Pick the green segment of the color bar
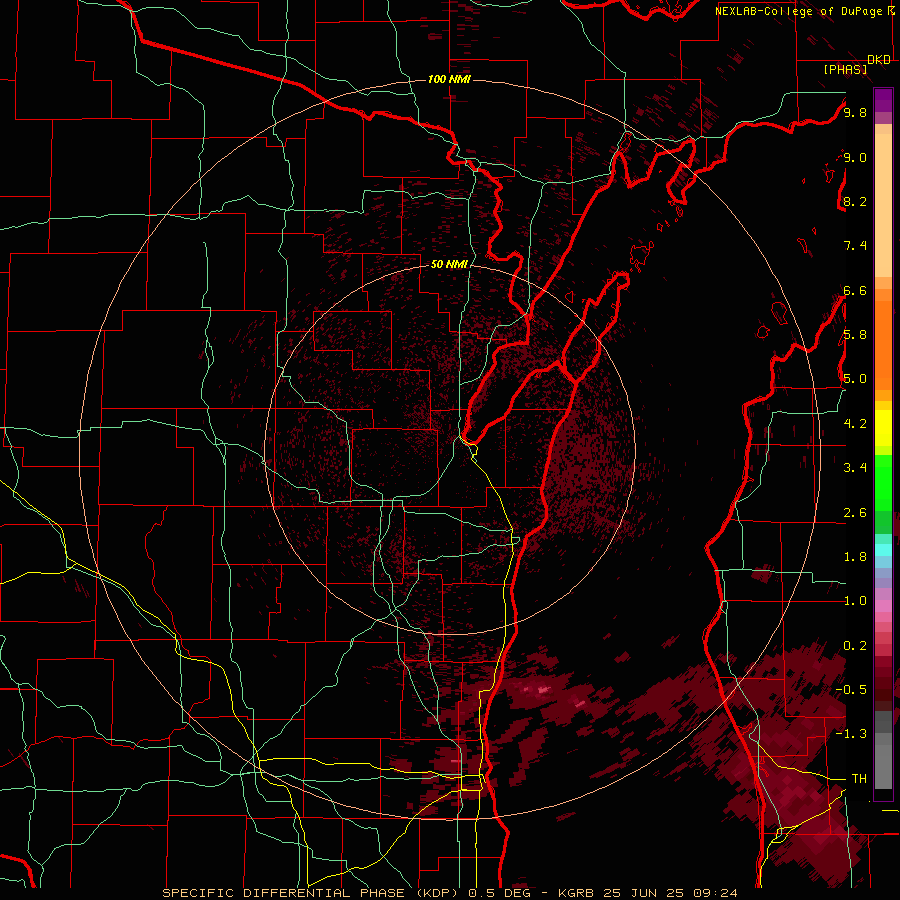The width and height of the screenshot is (900, 900). (883, 483)
